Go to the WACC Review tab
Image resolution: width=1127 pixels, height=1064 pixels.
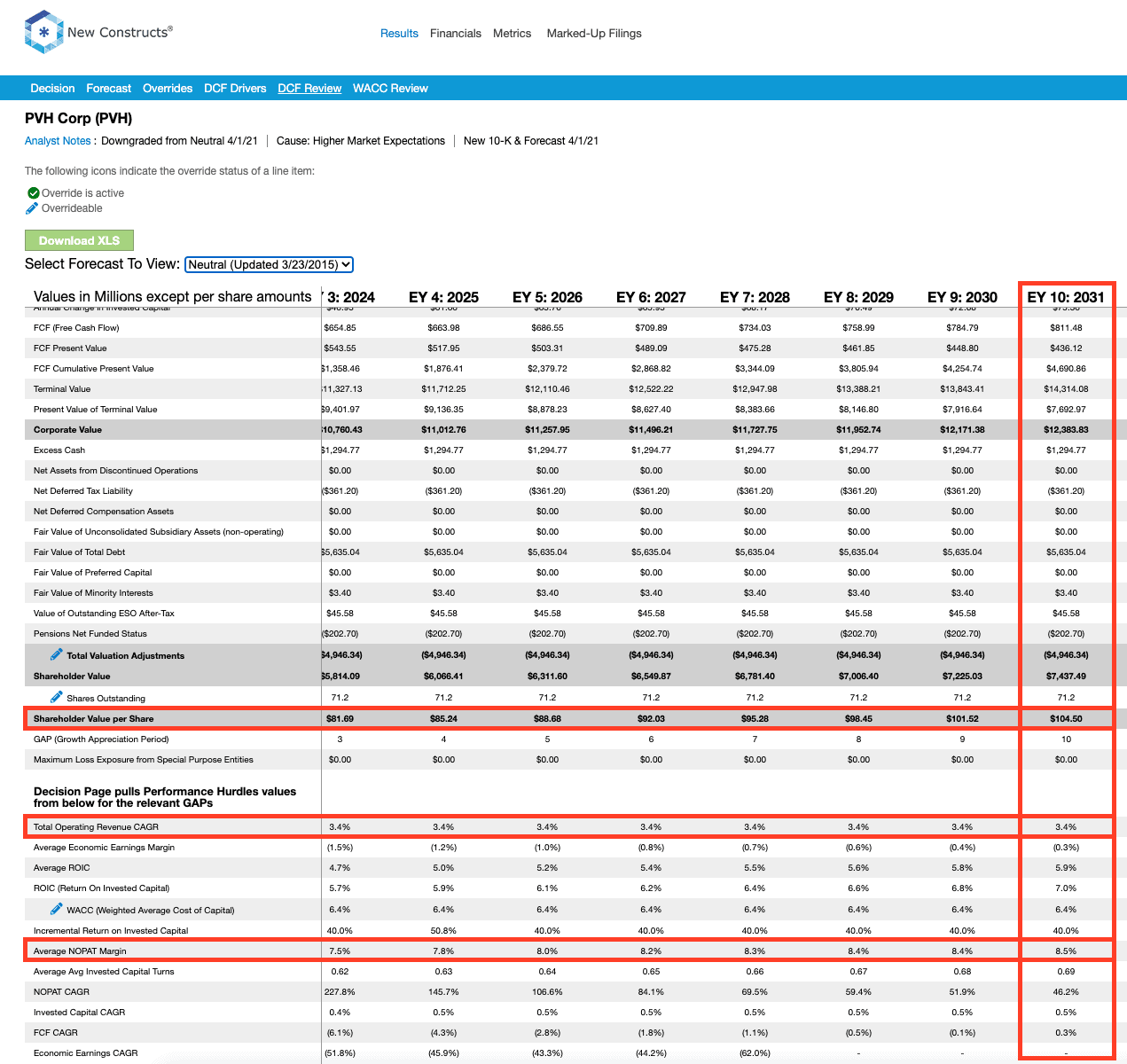[390, 89]
